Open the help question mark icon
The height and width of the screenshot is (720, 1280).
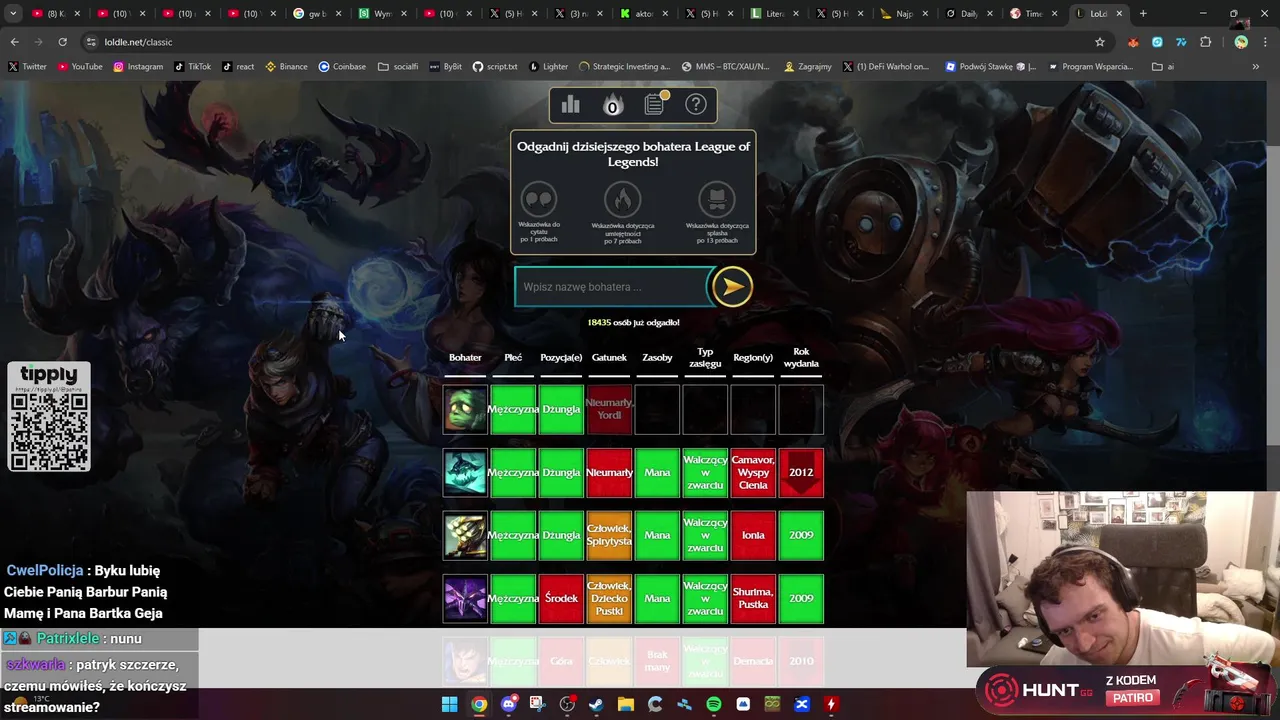(x=696, y=104)
